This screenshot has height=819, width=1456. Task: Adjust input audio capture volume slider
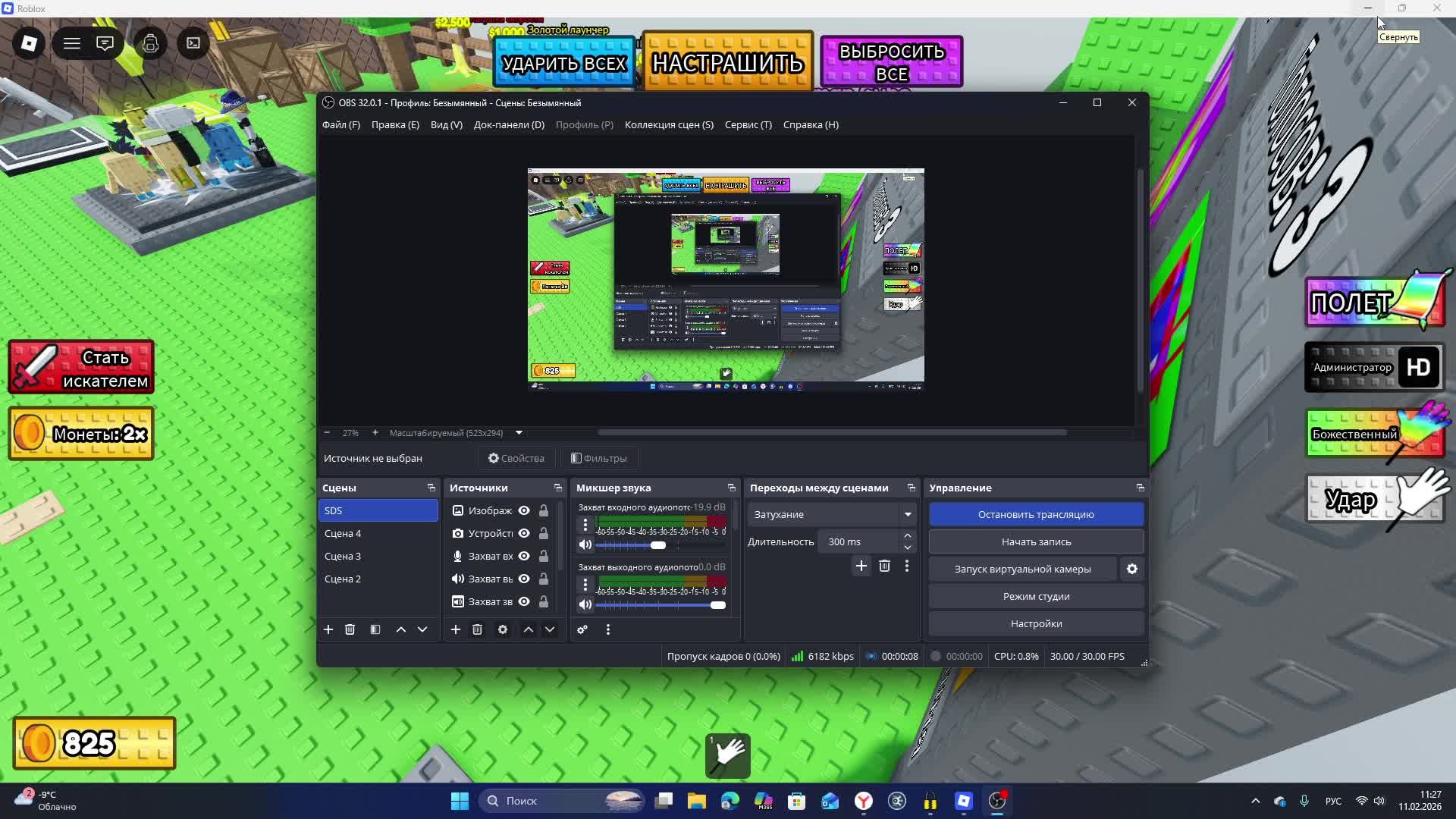658,544
